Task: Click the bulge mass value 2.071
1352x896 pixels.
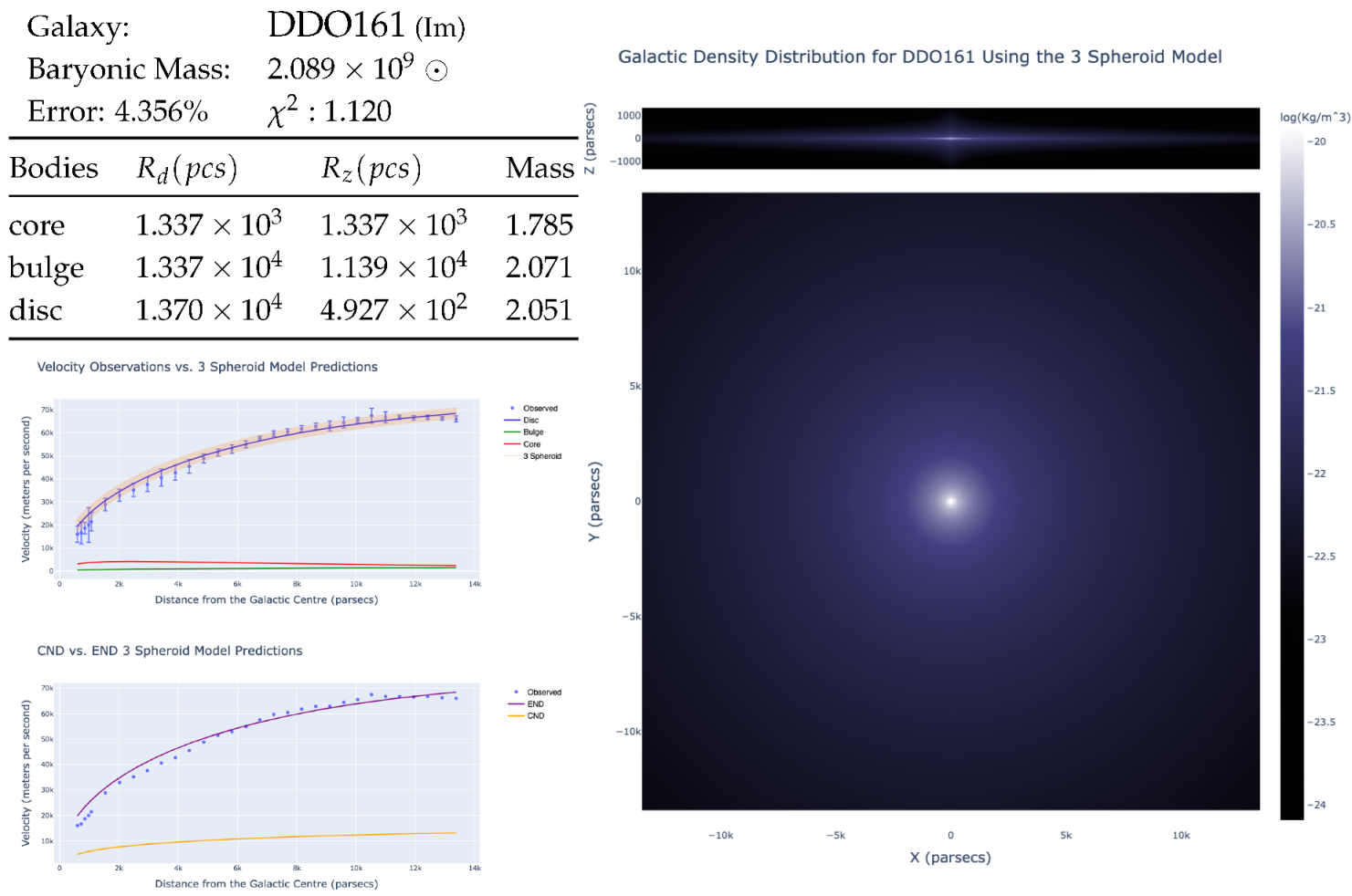Action: [x=540, y=267]
